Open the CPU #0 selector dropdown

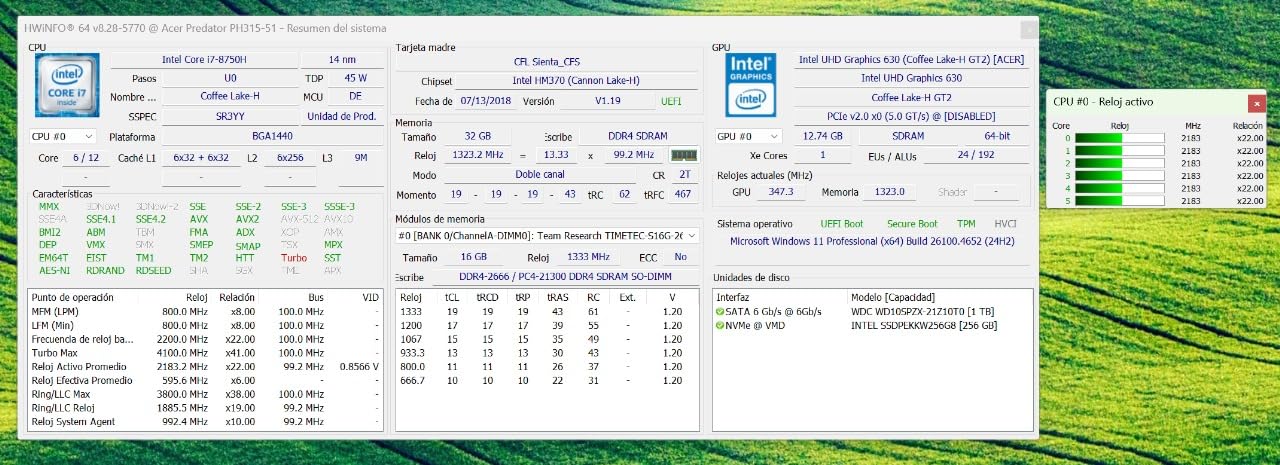tap(62, 136)
